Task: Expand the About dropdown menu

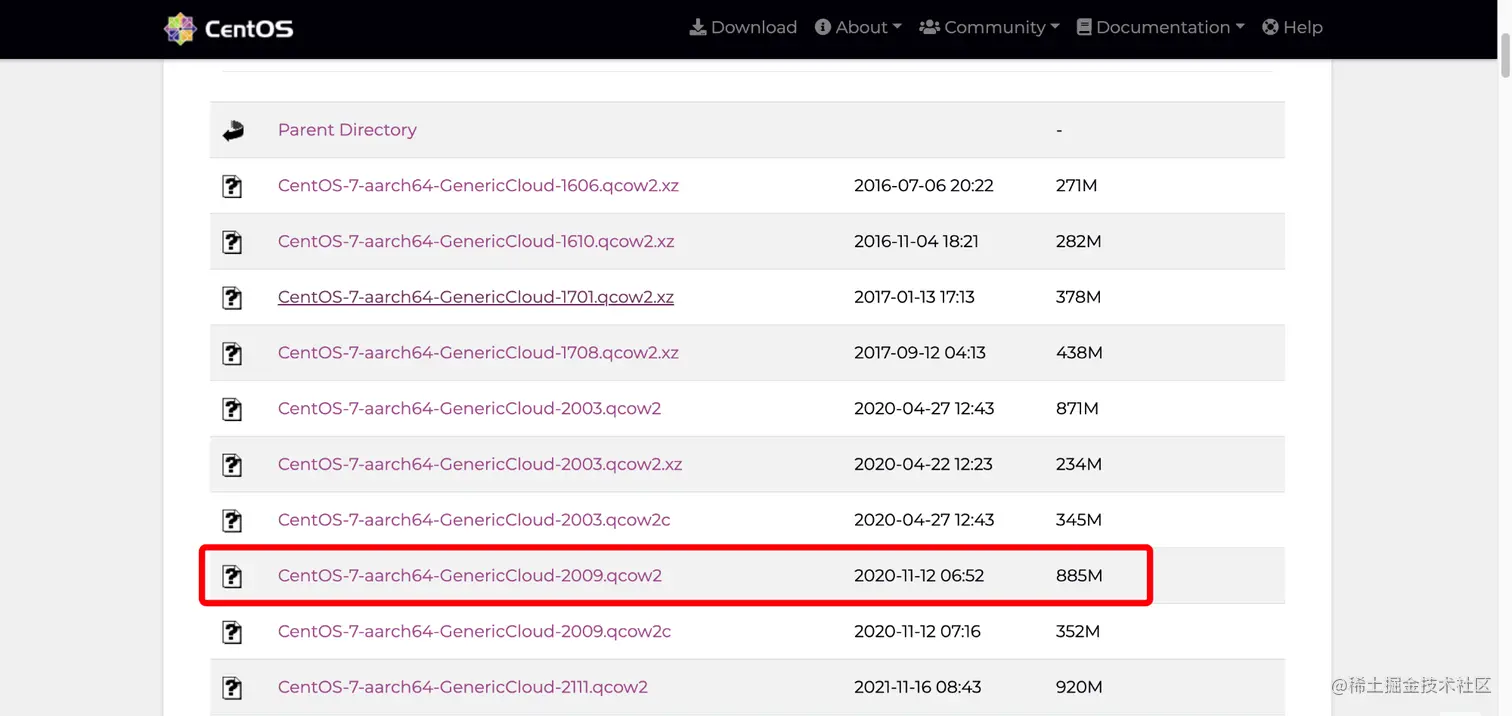Action: (x=858, y=27)
